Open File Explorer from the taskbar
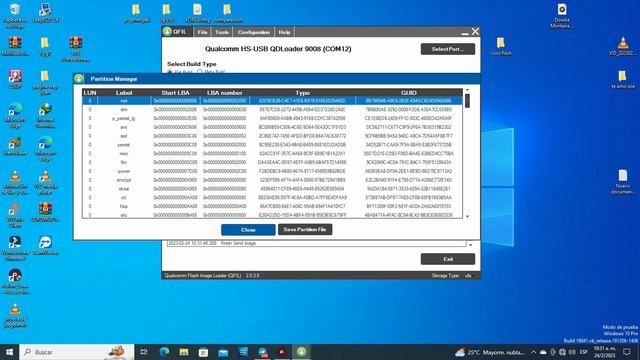The width and height of the screenshot is (640, 360). (x=184, y=352)
